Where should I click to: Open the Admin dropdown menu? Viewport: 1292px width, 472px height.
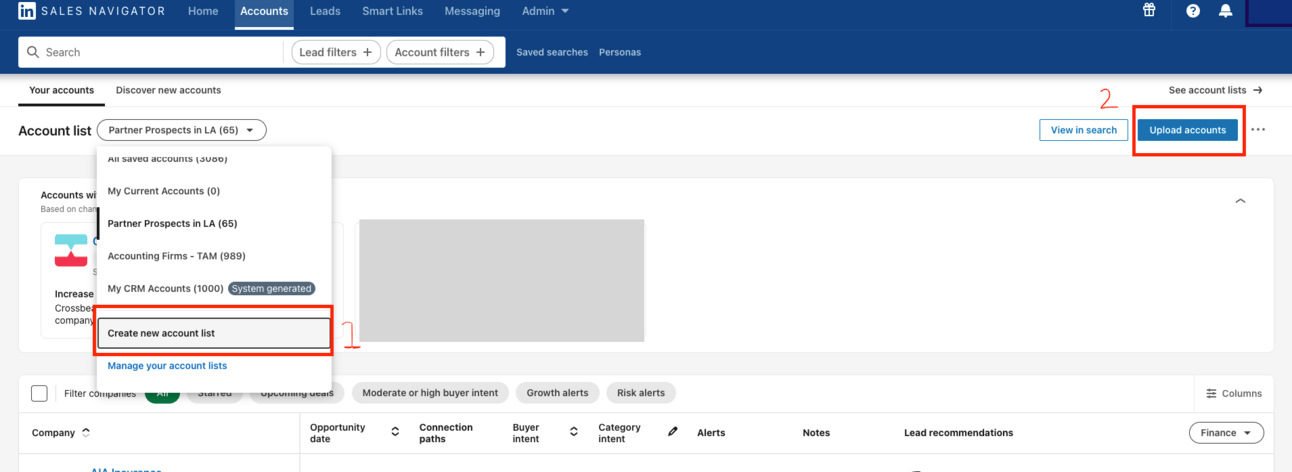pos(545,11)
